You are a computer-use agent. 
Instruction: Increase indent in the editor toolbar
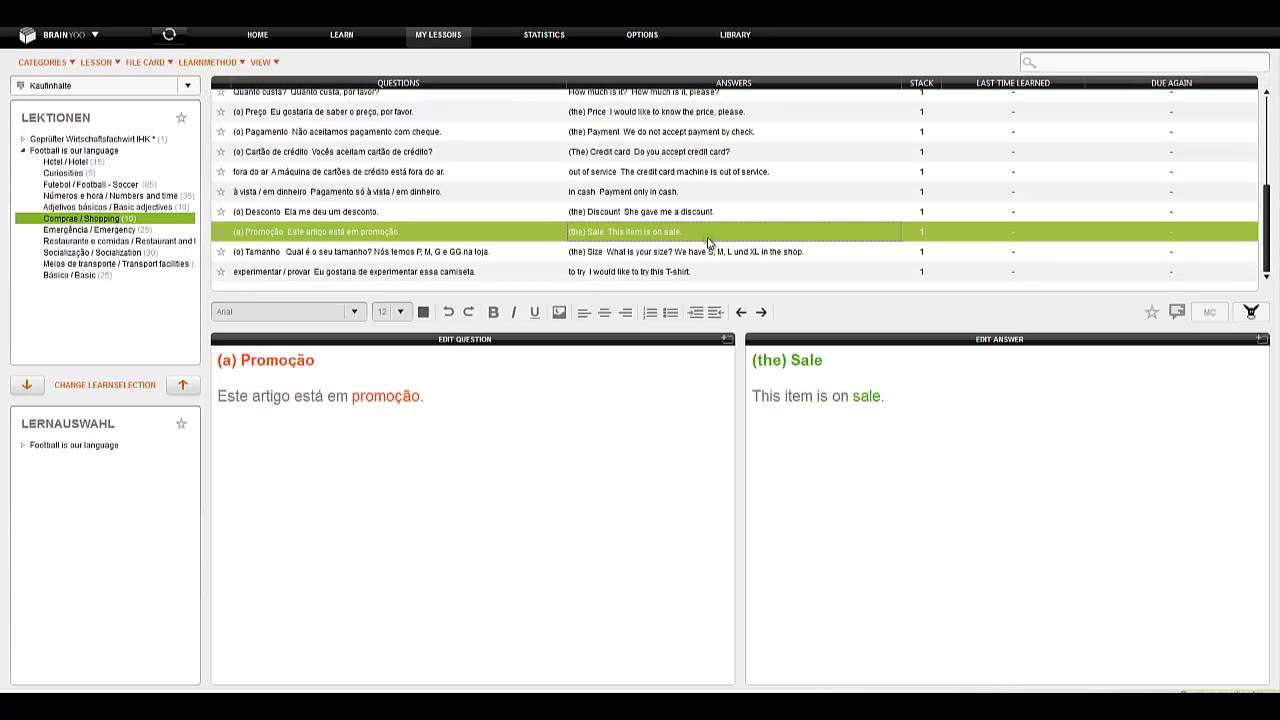696,312
